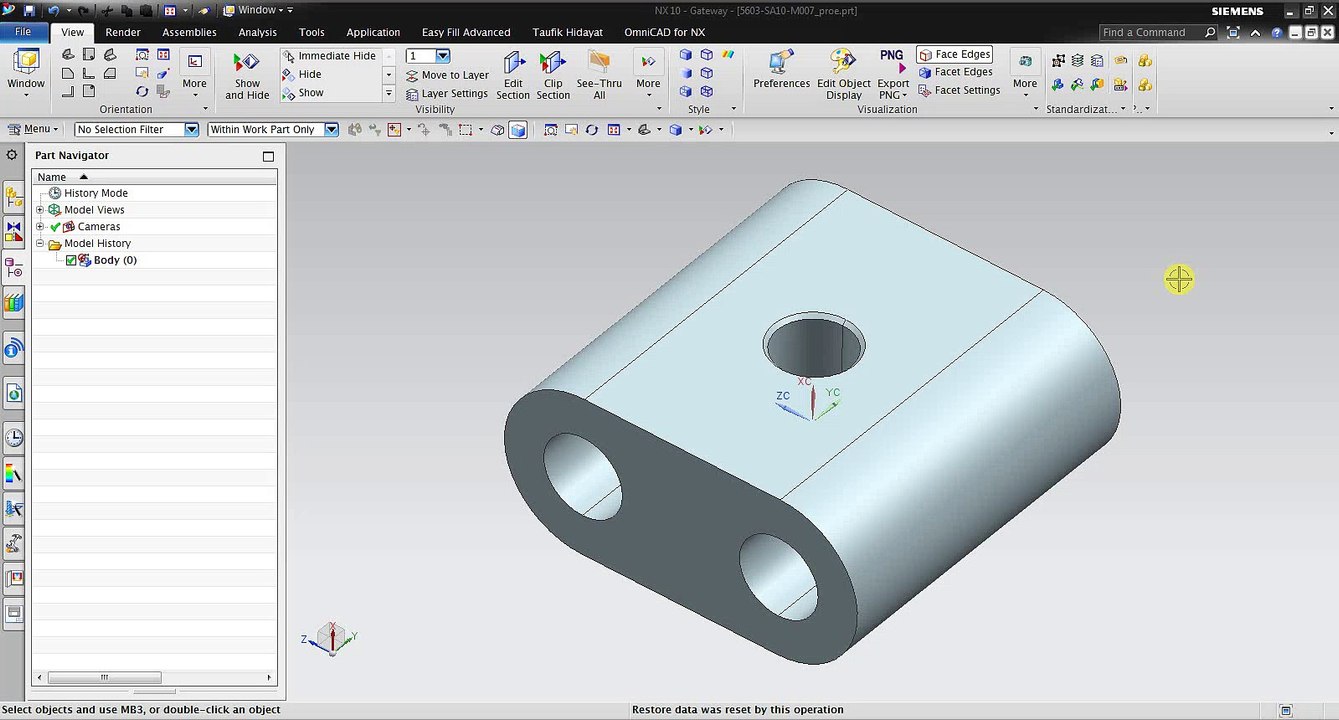Open the Visualization More dropdown
The width and height of the screenshot is (1339, 720).
(1025, 76)
